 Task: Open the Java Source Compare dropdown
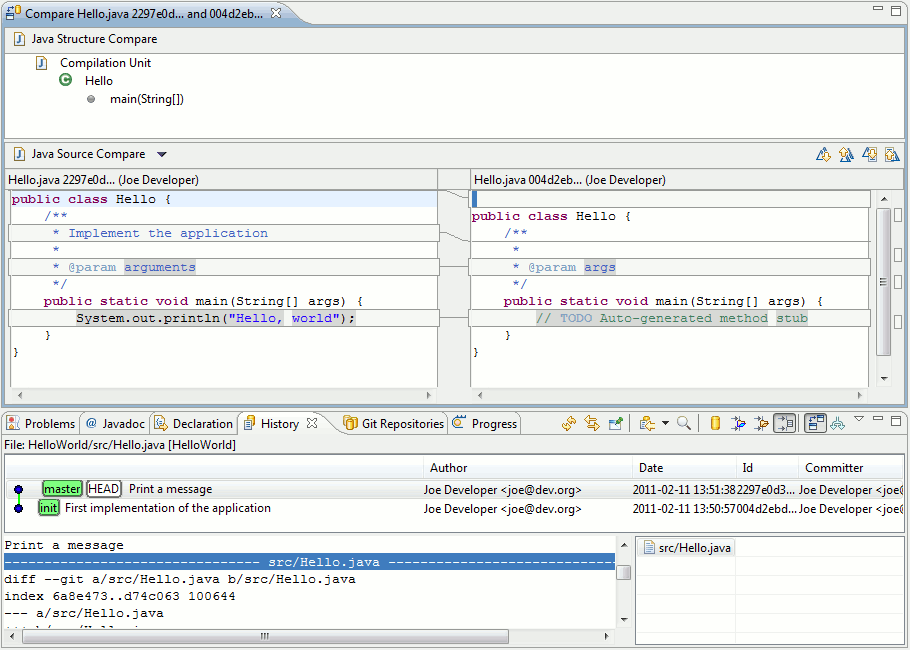tap(162, 155)
